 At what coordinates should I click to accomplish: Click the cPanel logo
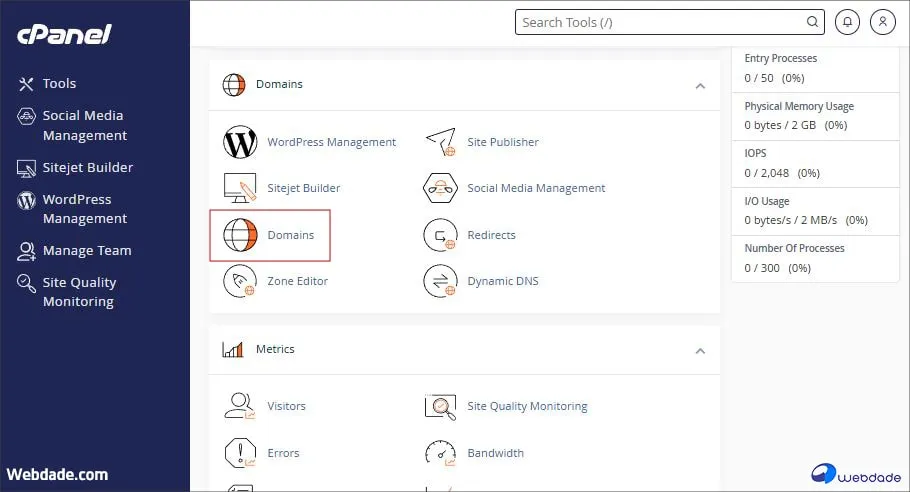point(63,35)
